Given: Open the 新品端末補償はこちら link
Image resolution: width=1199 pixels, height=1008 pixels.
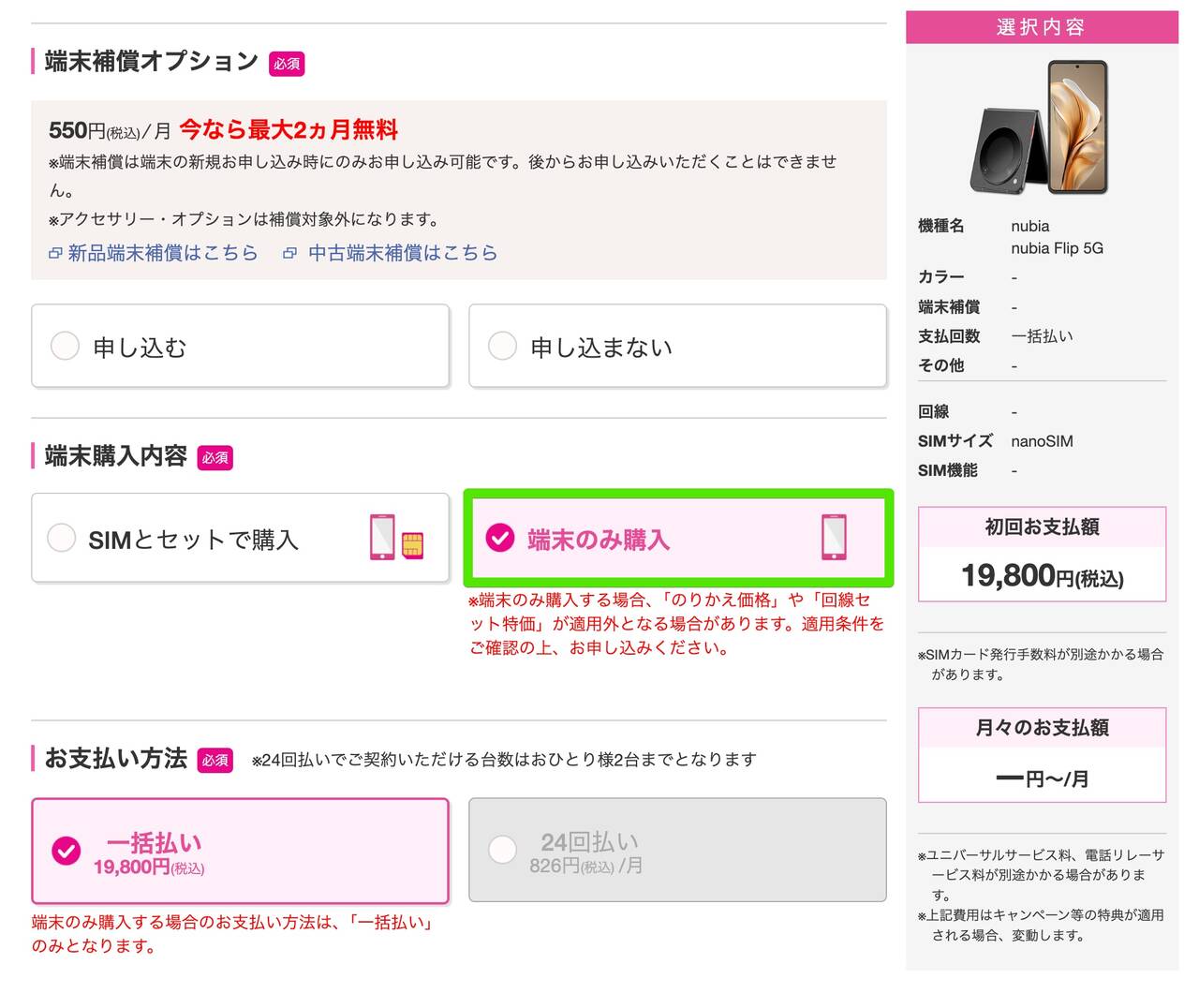Looking at the screenshot, I should 162,253.
